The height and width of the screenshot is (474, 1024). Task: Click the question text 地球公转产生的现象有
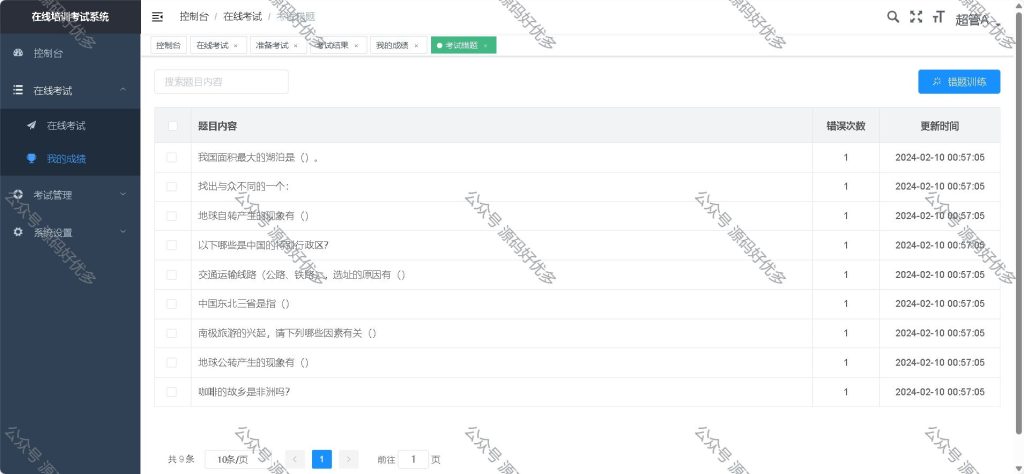[x=253, y=363]
